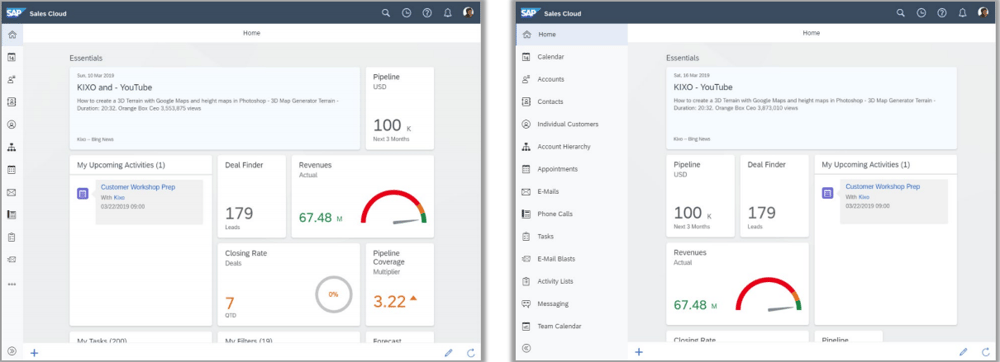Select Home in the expanded navigation menu
This screenshot has width=1000, height=362.
[571, 34]
